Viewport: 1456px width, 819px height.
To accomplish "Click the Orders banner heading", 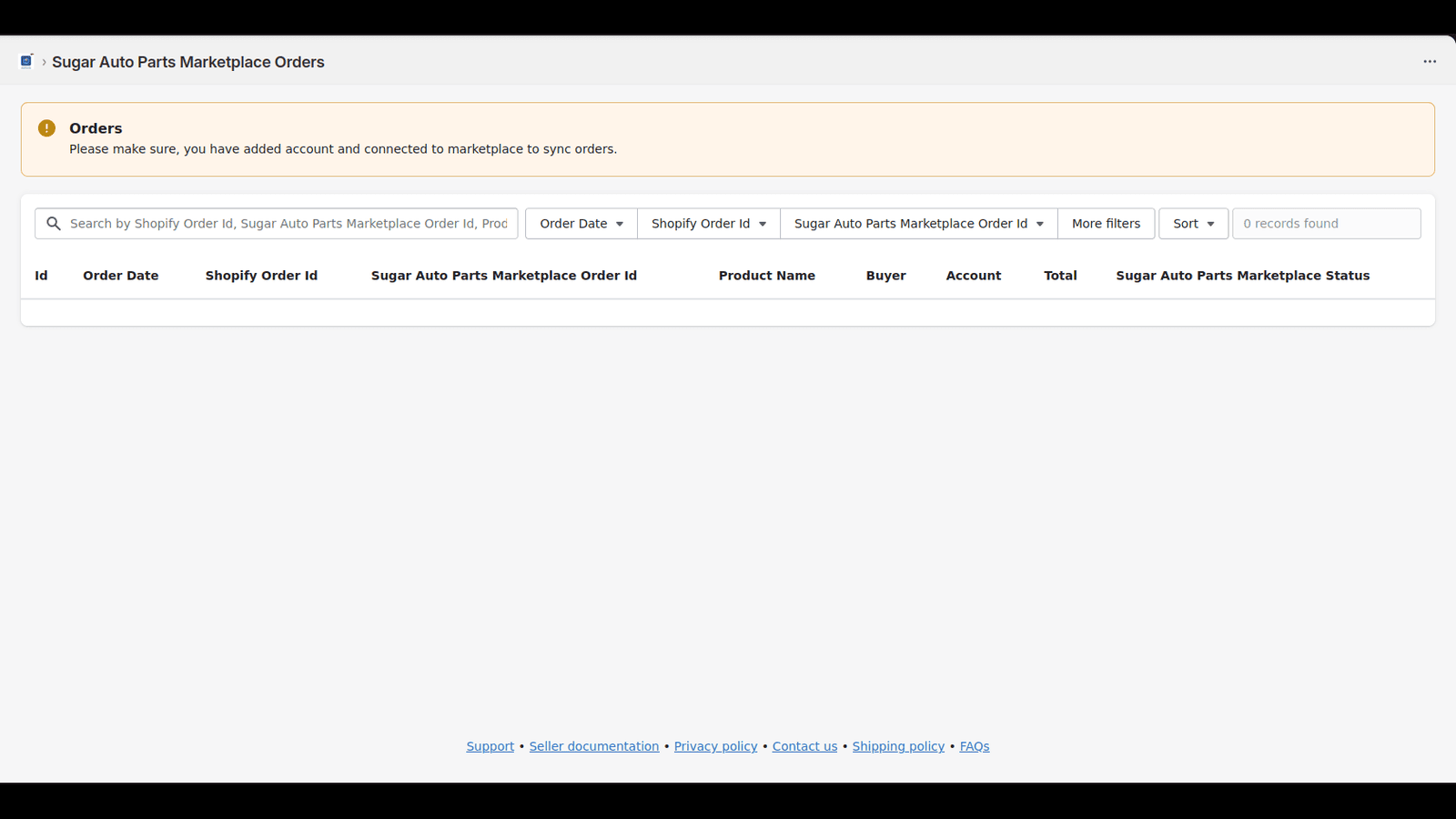I will pos(96,128).
